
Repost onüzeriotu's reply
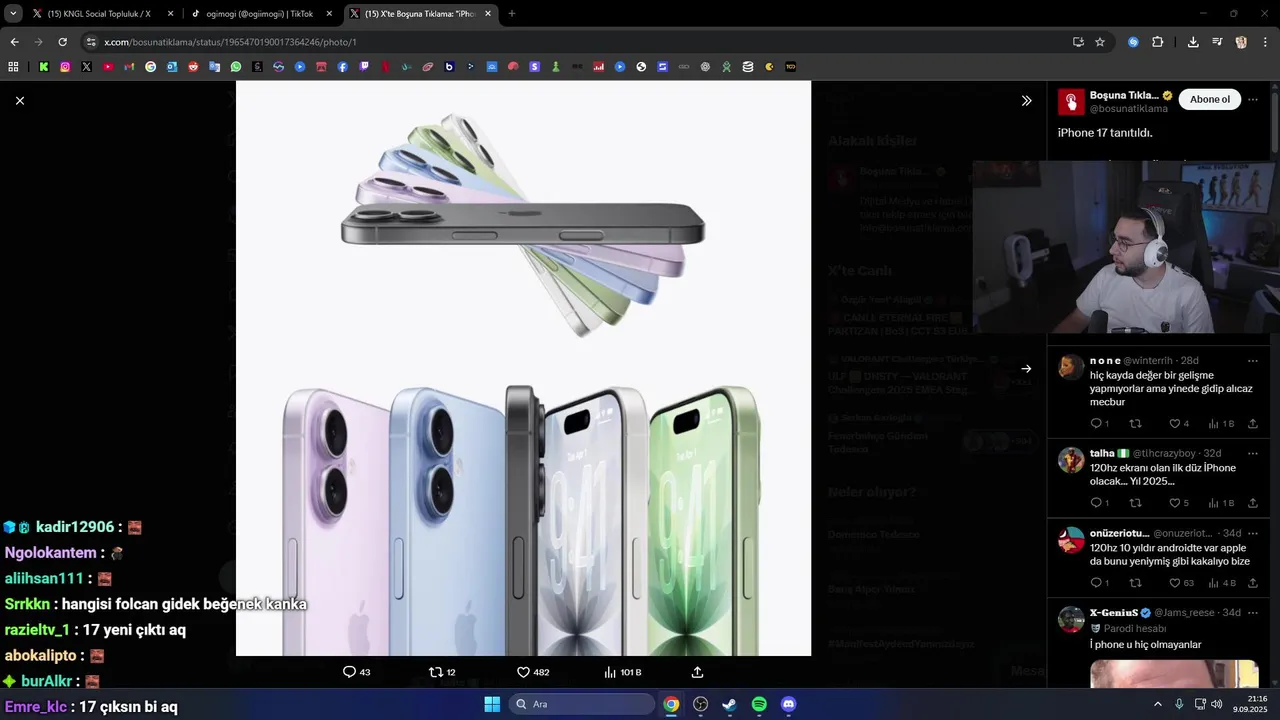coord(1135,583)
